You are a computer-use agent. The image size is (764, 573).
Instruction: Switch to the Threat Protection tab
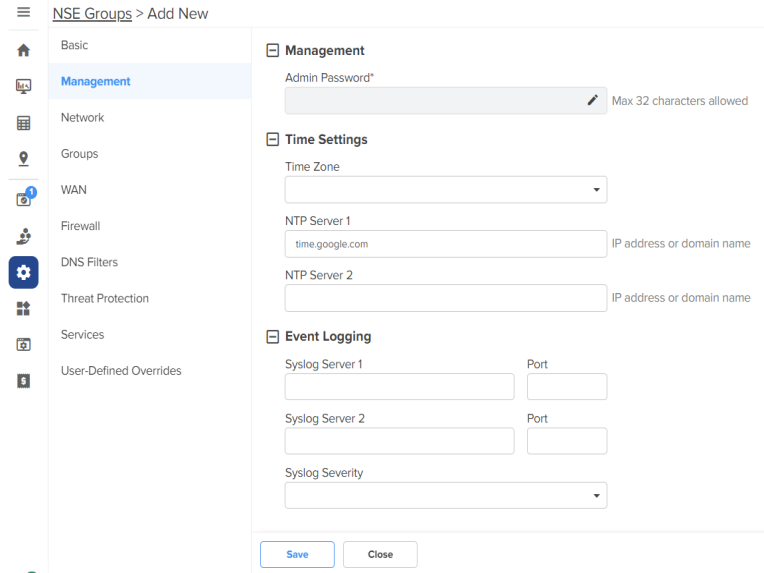[x=105, y=298]
